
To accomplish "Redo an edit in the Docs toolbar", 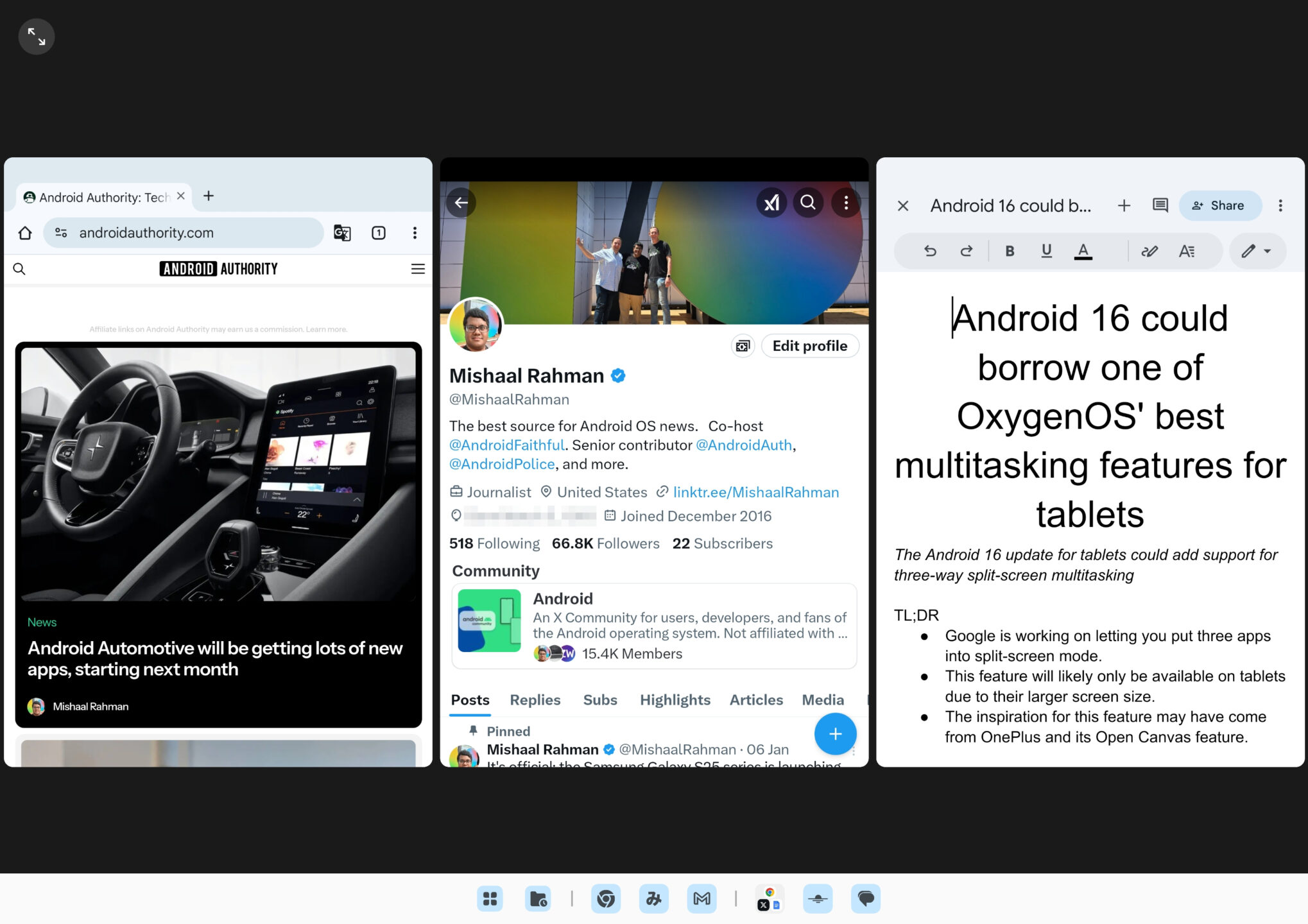I will click(967, 251).
